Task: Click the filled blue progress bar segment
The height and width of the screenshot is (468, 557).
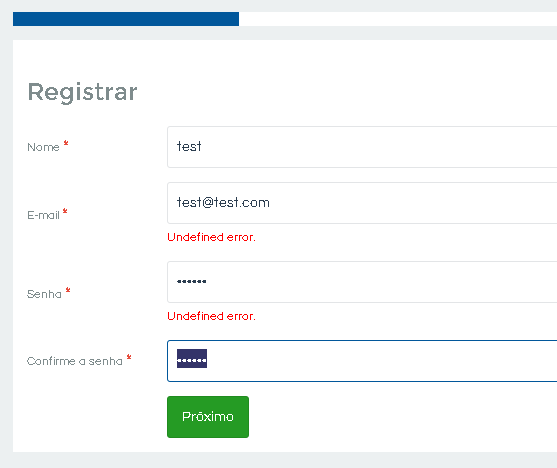Action: 126,19
